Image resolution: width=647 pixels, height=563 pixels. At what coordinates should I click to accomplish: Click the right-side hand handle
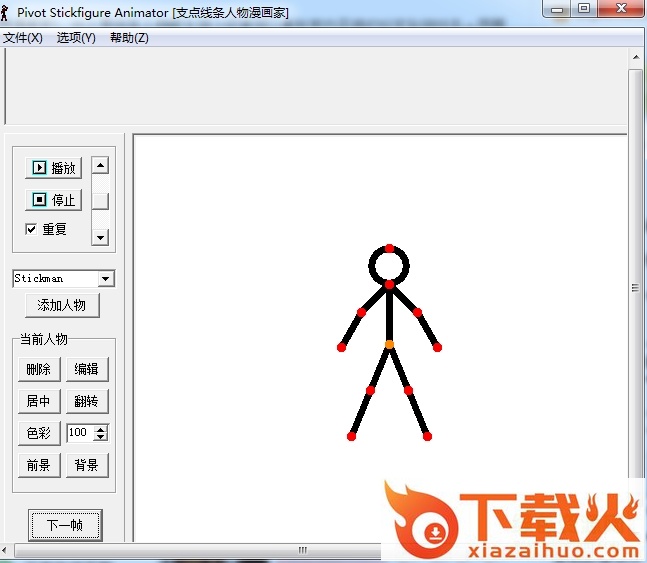(437, 348)
